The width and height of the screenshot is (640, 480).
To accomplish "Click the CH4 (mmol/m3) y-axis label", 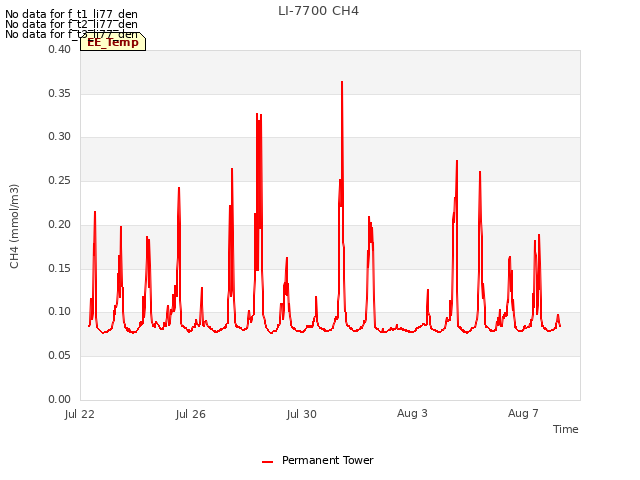I will coord(14,226).
